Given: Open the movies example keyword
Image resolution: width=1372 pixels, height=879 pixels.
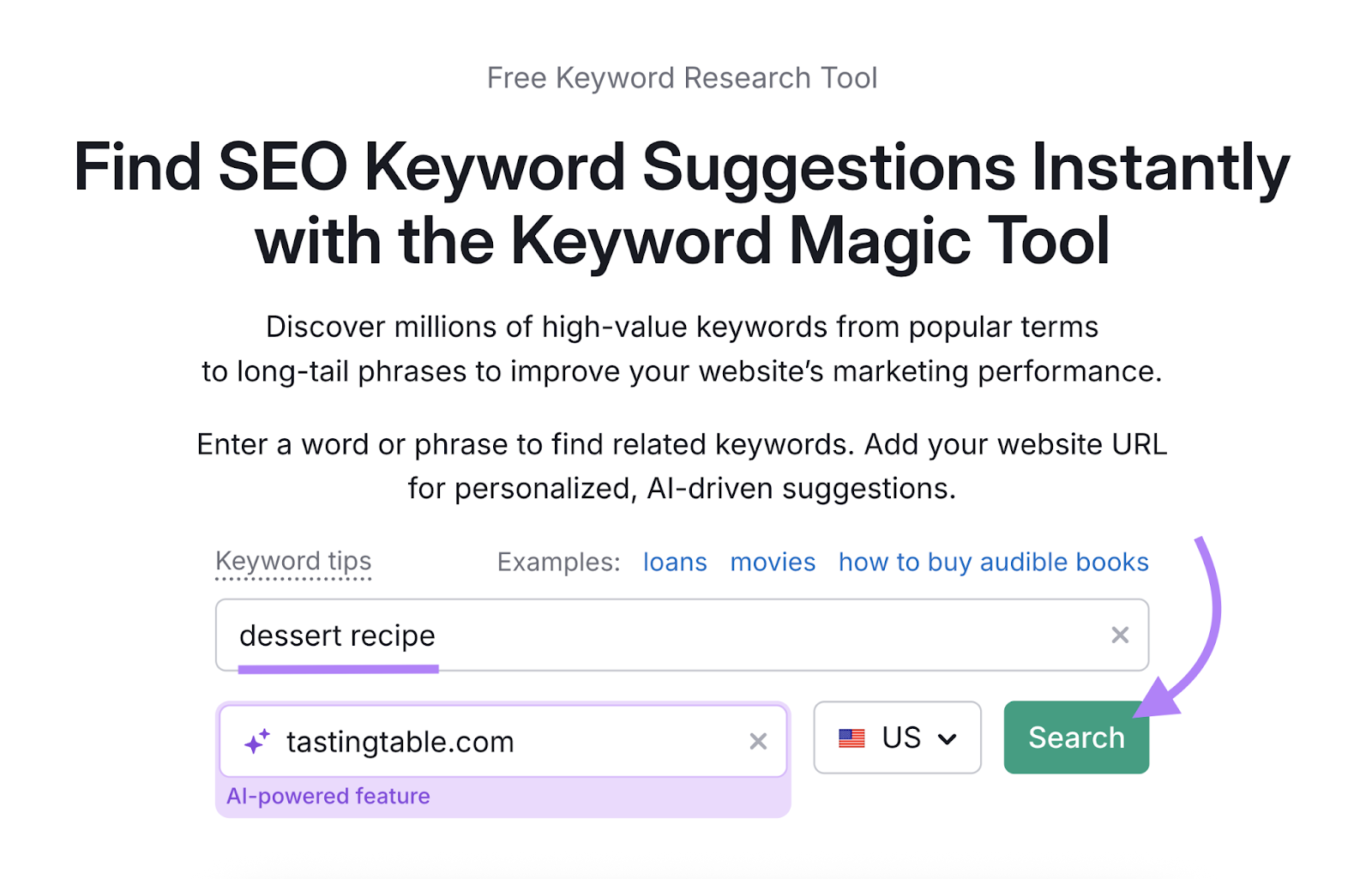Looking at the screenshot, I should [772, 562].
